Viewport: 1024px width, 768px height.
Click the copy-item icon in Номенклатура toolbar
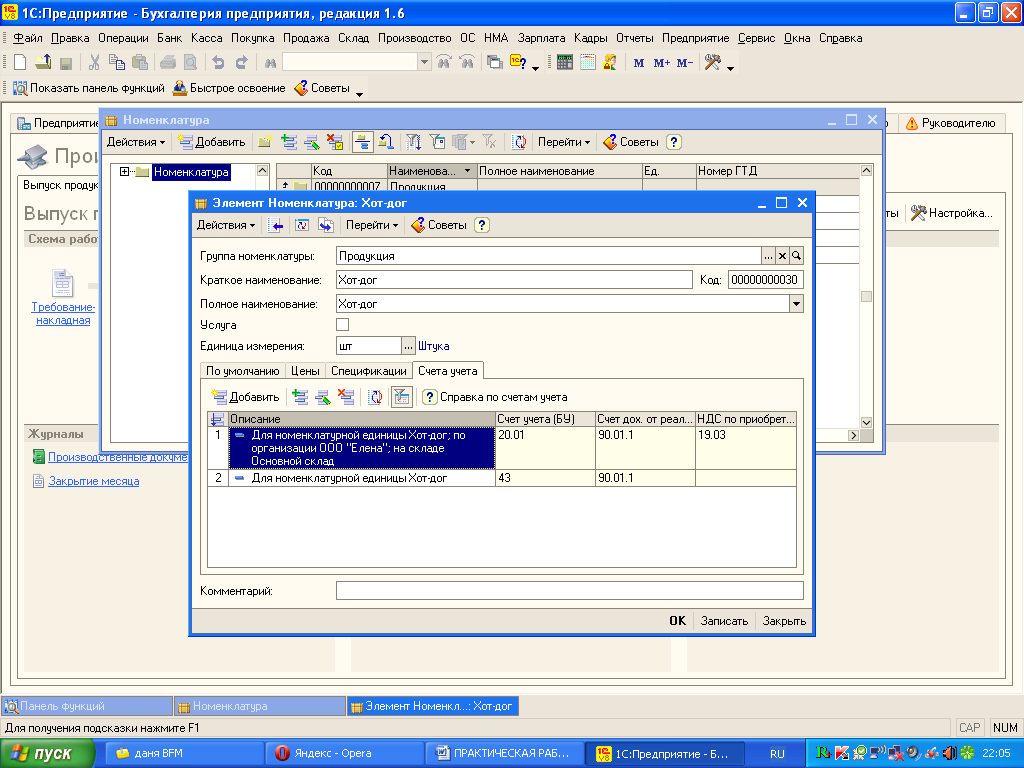tap(289, 142)
